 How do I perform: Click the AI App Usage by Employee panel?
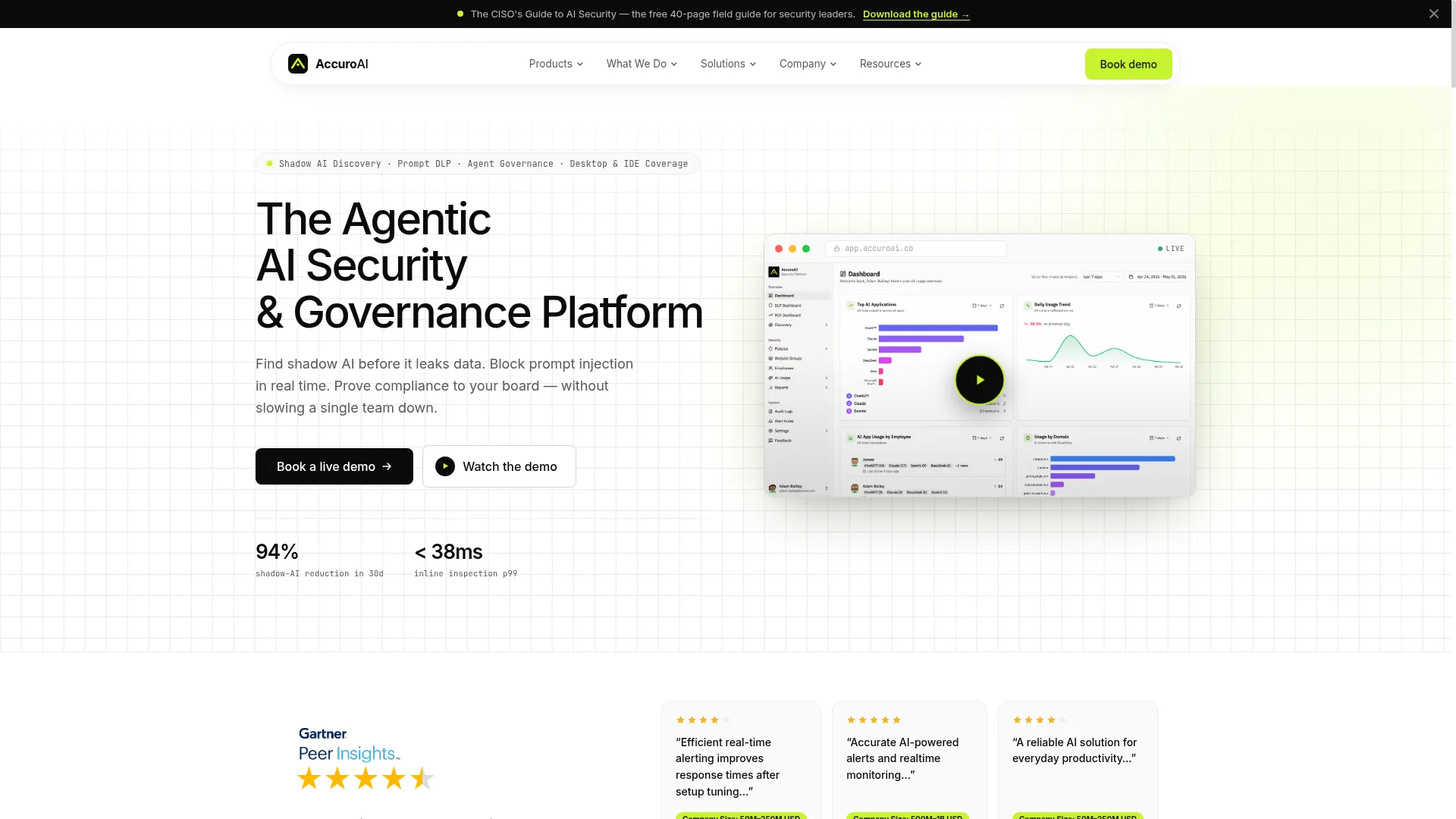coord(926,463)
